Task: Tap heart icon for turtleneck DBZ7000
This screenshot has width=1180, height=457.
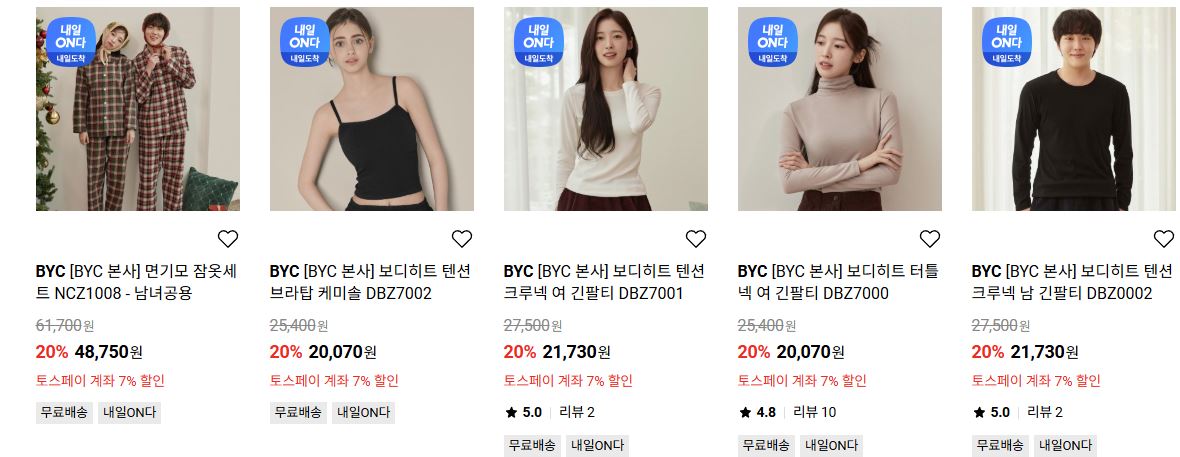Action: pos(930,239)
